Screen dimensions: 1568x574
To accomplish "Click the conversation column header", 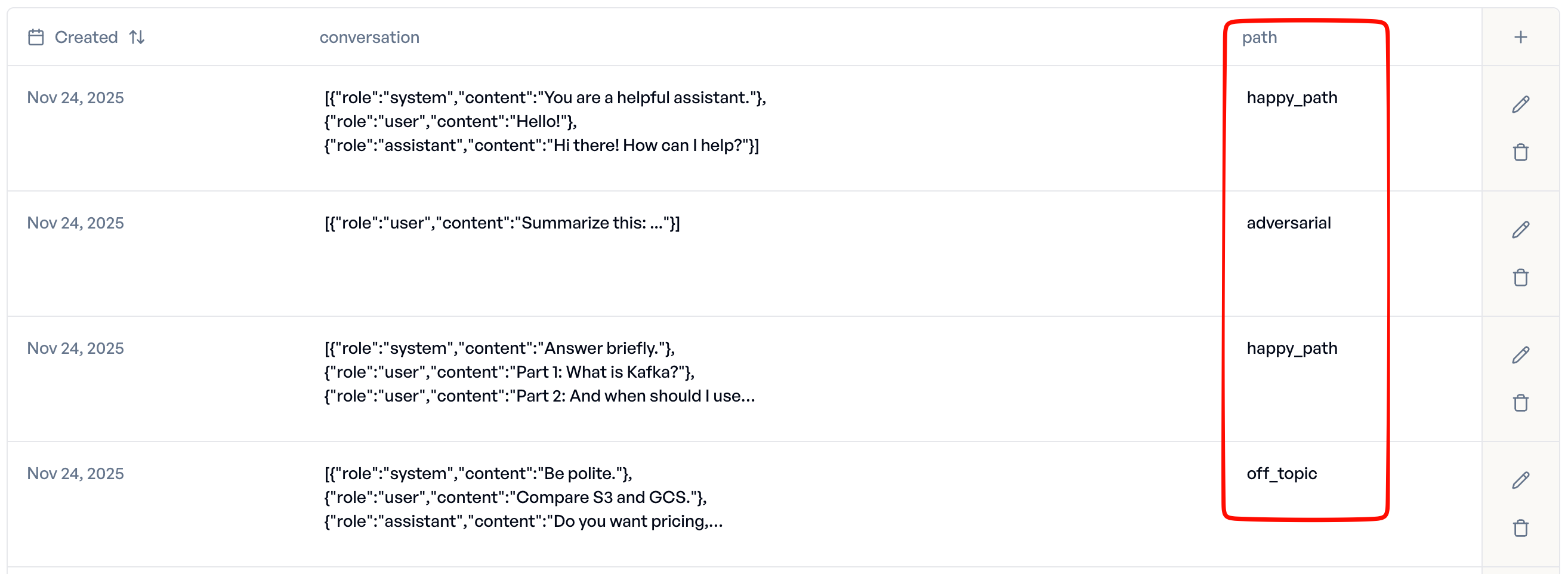I will 369,37.
